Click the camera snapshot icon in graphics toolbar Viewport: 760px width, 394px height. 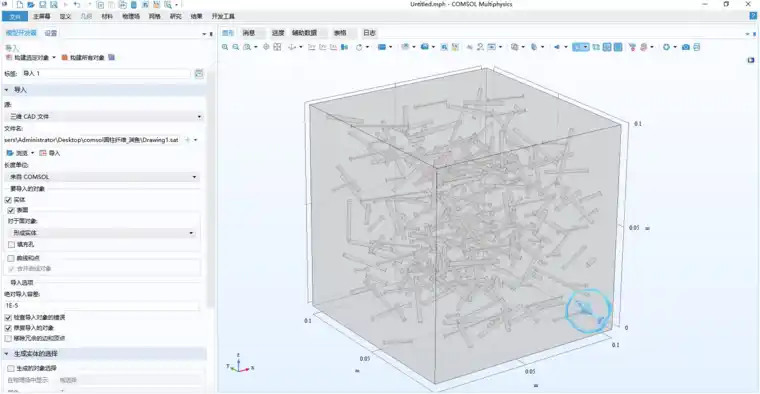[685, 47]
